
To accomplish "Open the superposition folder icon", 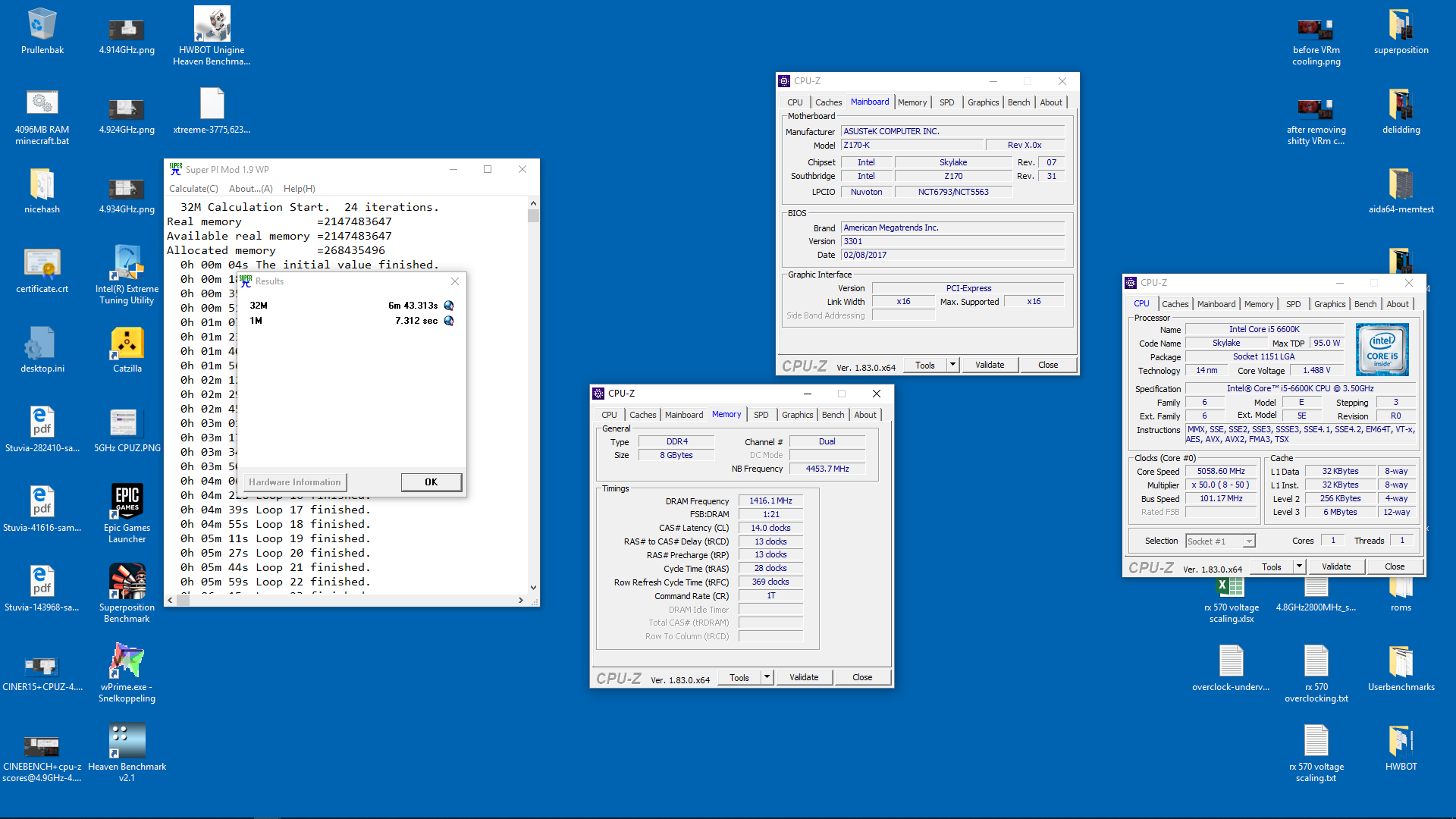I will pos(1401,25).
